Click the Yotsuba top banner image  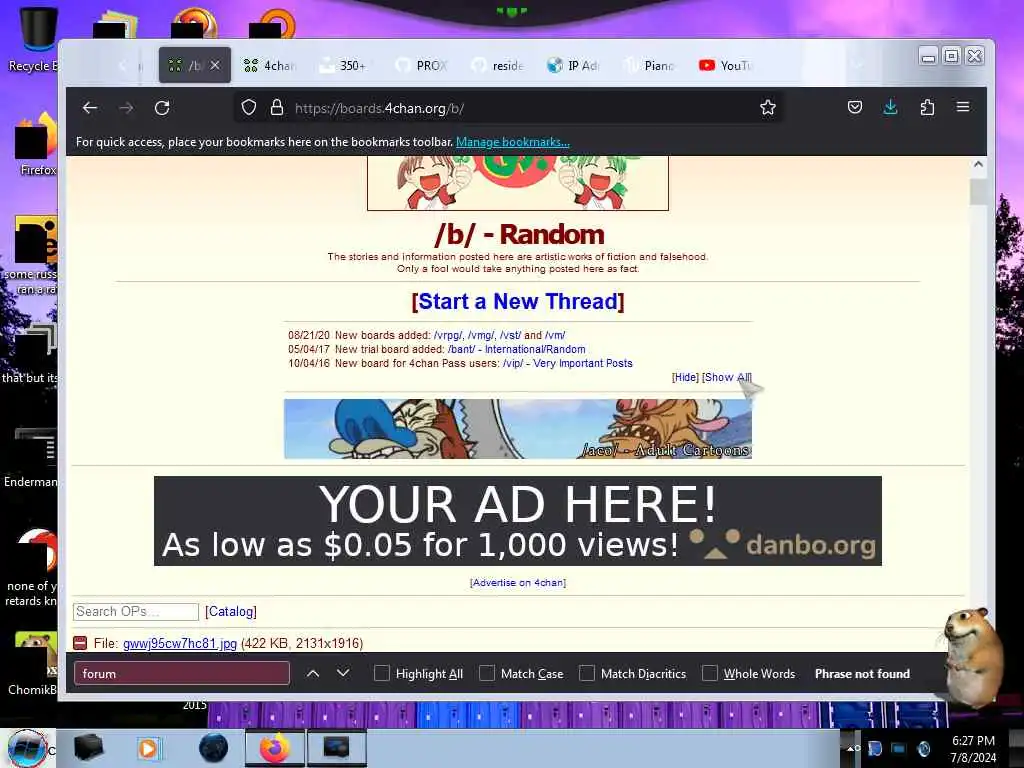tap(518, 183)
